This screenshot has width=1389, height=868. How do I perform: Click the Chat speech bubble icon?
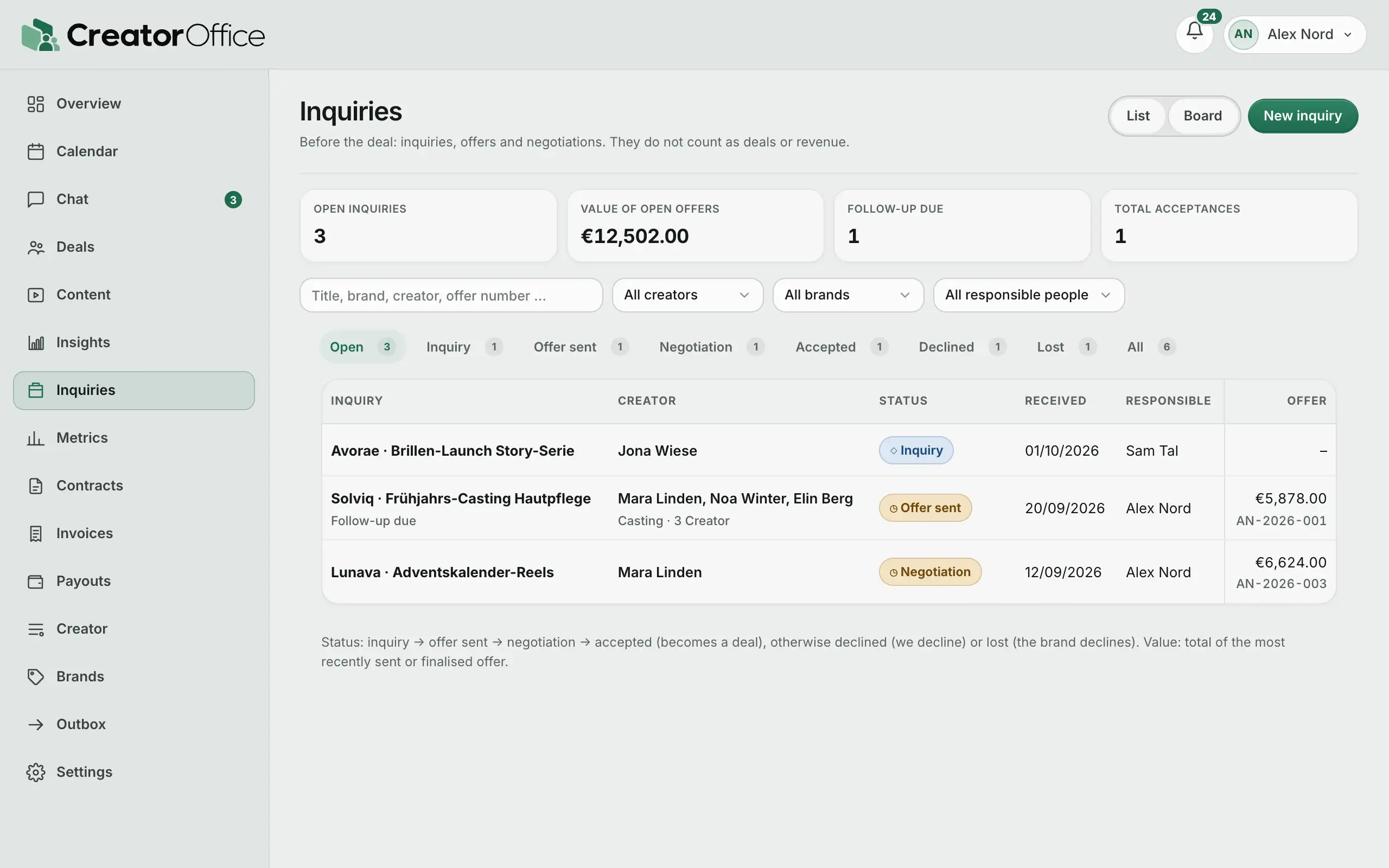tap(36, 199)
